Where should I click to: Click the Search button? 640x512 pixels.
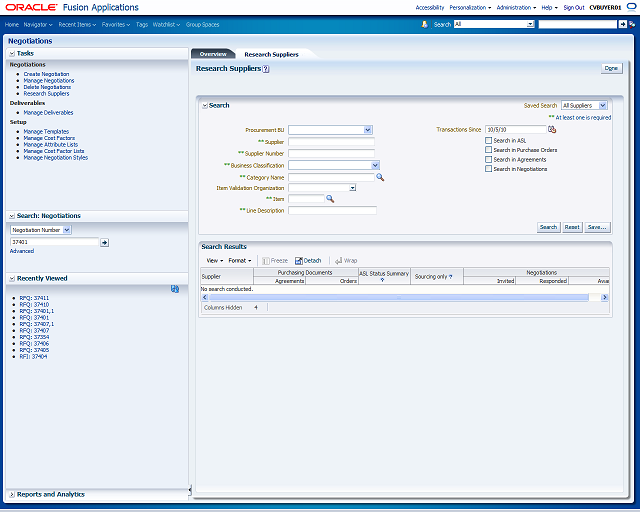click(548, 227)
